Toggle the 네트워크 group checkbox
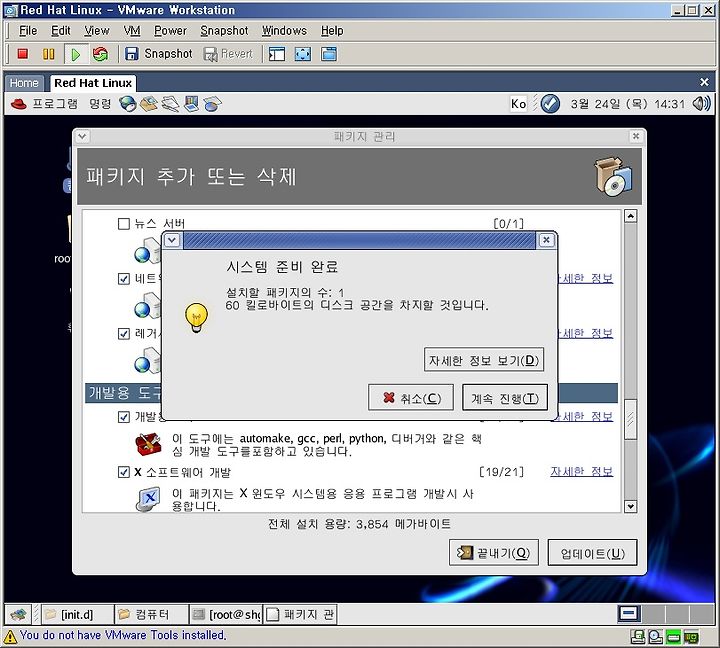Viewport: 720px width, 648px height. pyautogui.click(x=124, y=279)
